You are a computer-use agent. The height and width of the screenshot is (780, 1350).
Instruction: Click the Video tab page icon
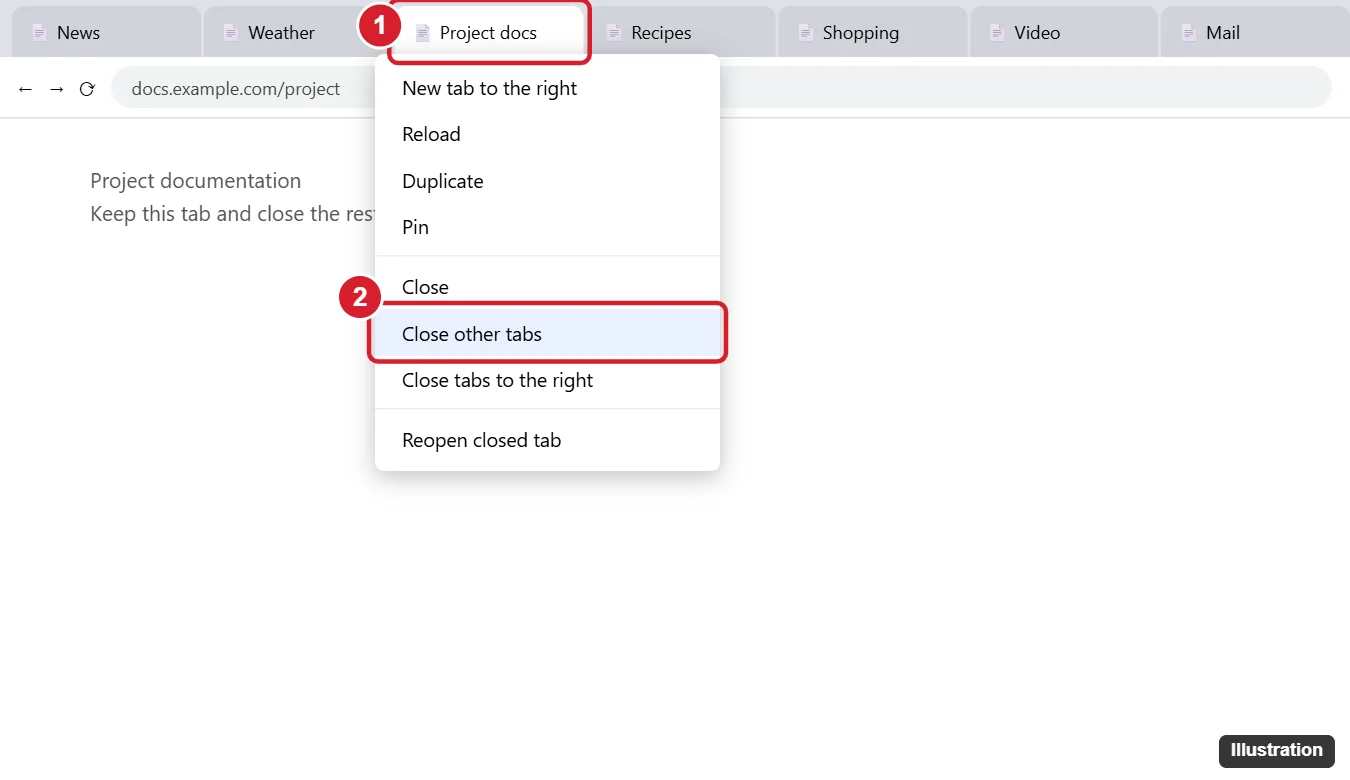tap(997, 33)
